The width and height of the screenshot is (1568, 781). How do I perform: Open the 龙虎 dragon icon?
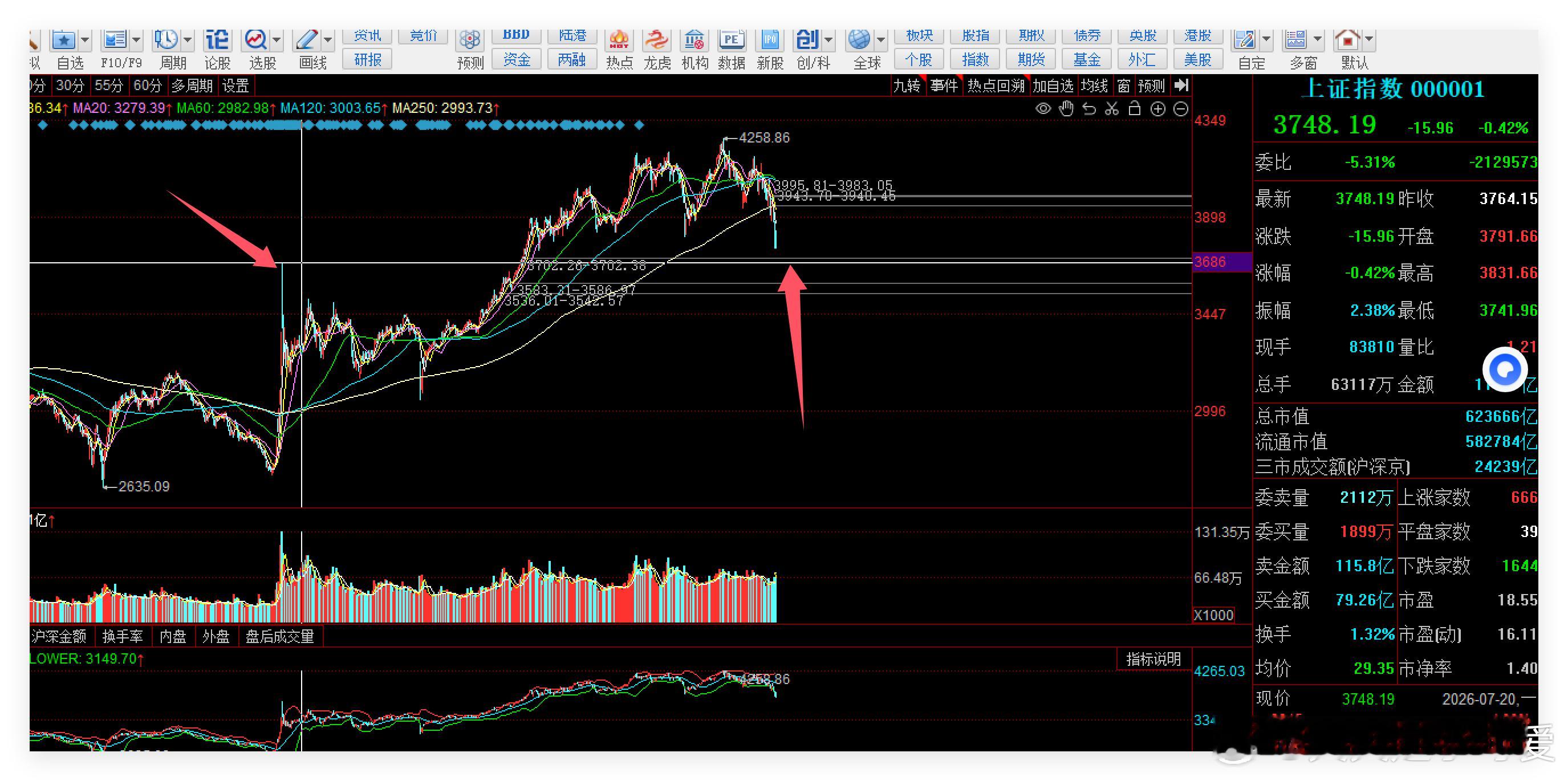tap(656, 41)
